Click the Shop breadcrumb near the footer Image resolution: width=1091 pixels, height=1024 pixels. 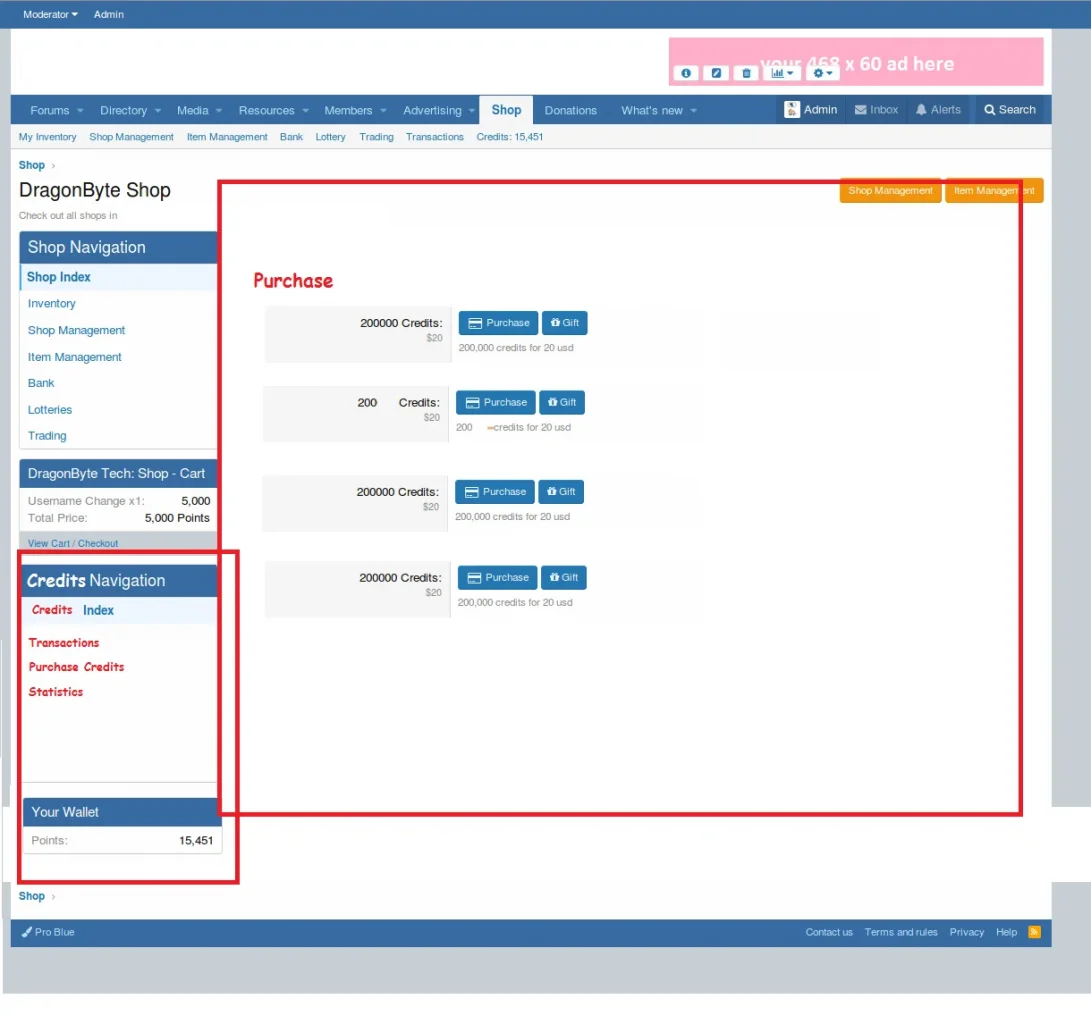tap(31, 896)
